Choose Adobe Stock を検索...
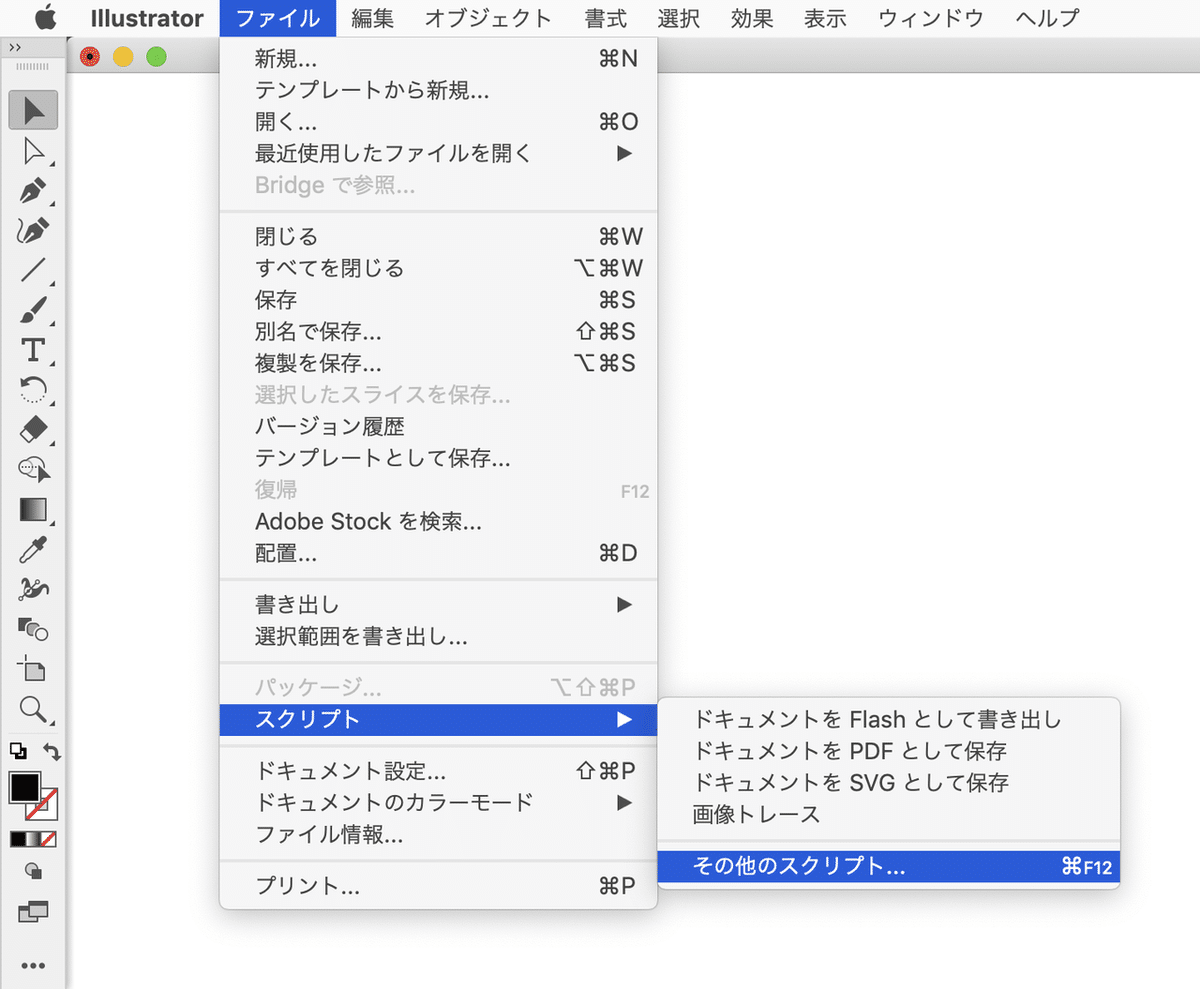Screen dimensions: 1200x989 coord(438,521)
